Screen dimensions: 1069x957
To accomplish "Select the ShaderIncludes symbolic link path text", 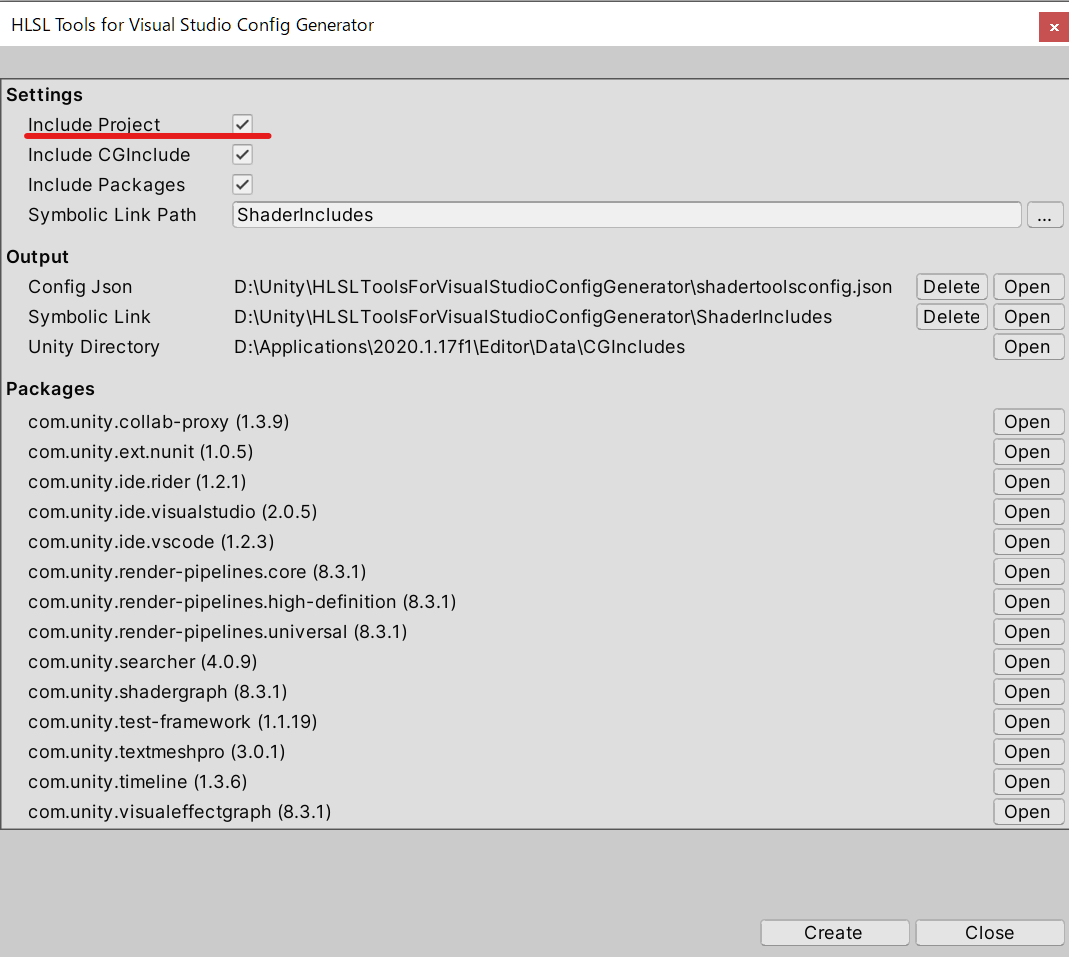I will point(532,317).
